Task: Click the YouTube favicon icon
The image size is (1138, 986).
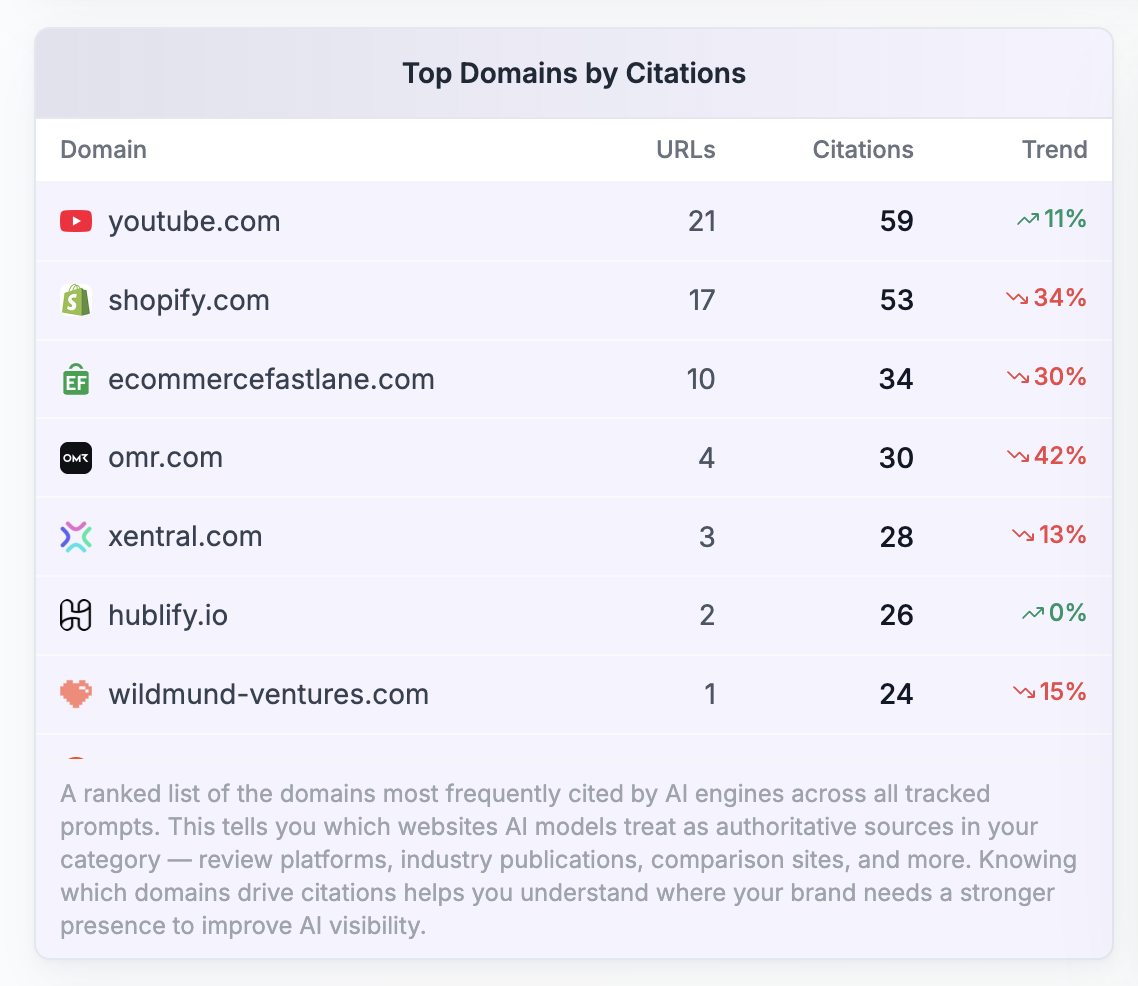Action: coord(75,221)
